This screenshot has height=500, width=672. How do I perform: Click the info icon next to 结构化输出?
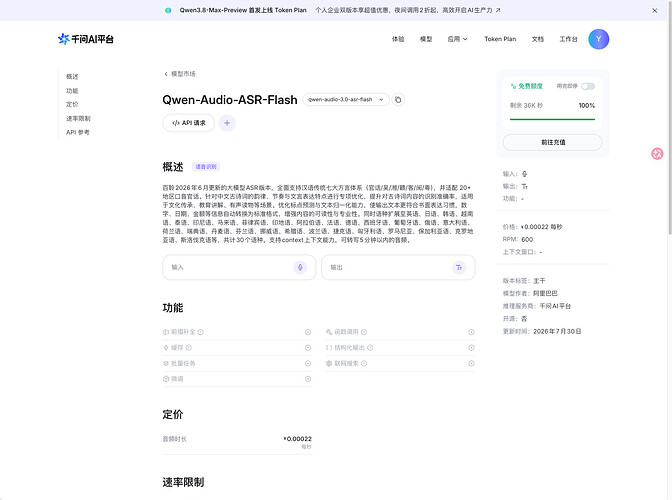(370, 347)
